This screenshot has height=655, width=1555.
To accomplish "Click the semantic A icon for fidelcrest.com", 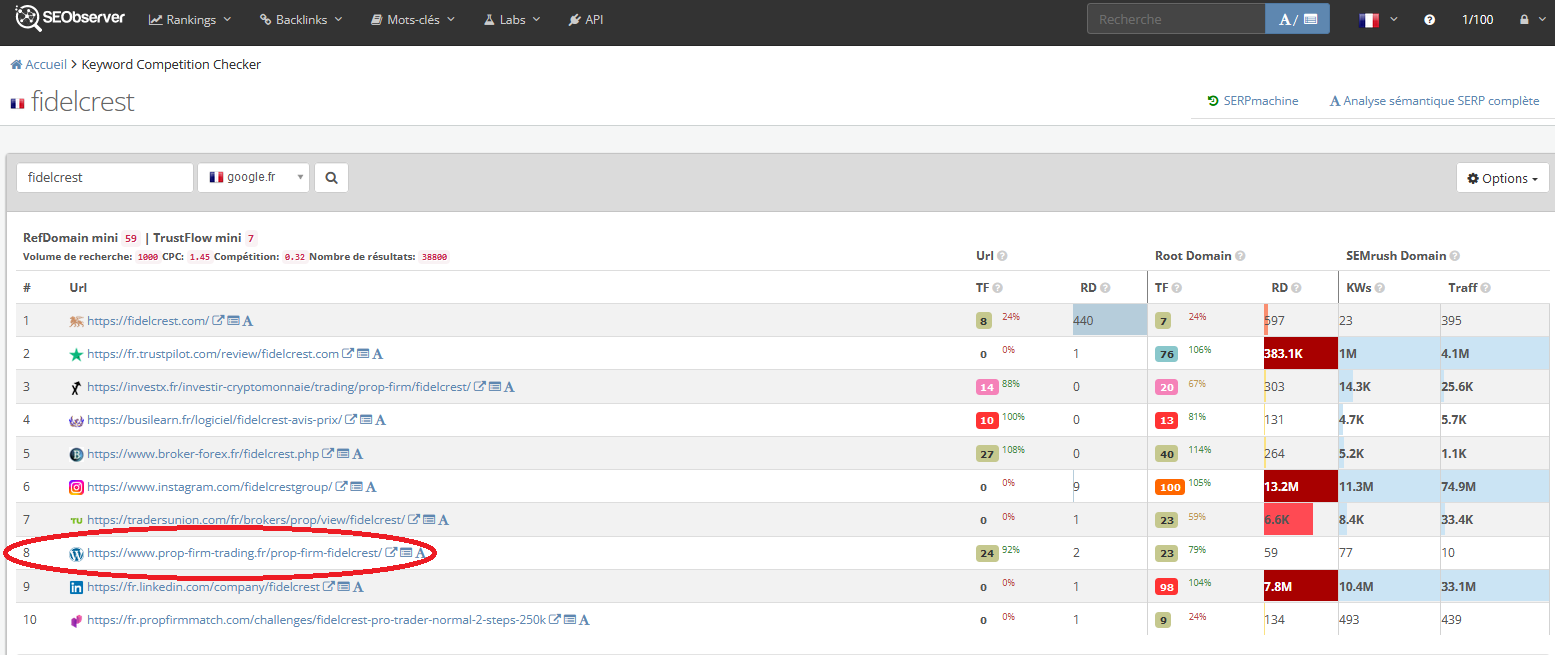I will (x=248, y=321).
